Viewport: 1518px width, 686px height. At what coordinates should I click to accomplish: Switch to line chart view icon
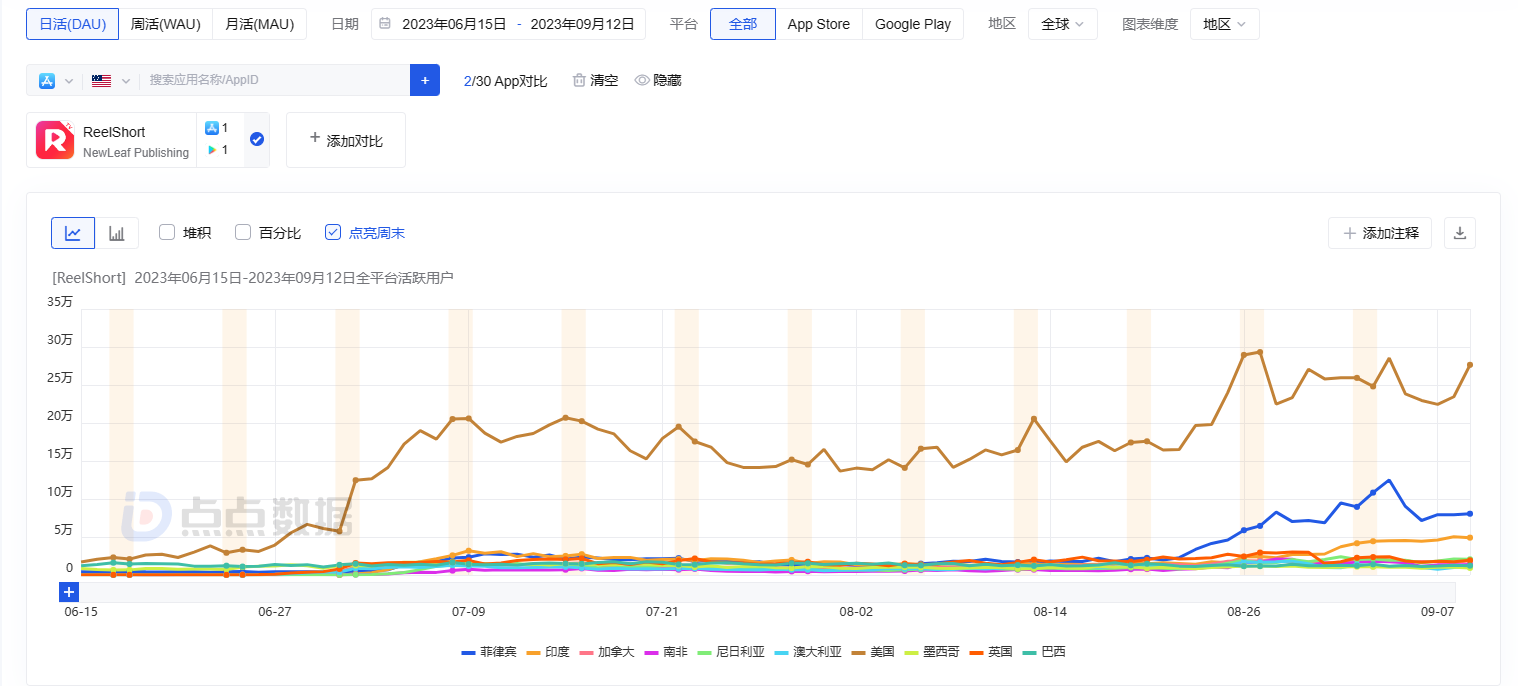(x=73, y=233)
